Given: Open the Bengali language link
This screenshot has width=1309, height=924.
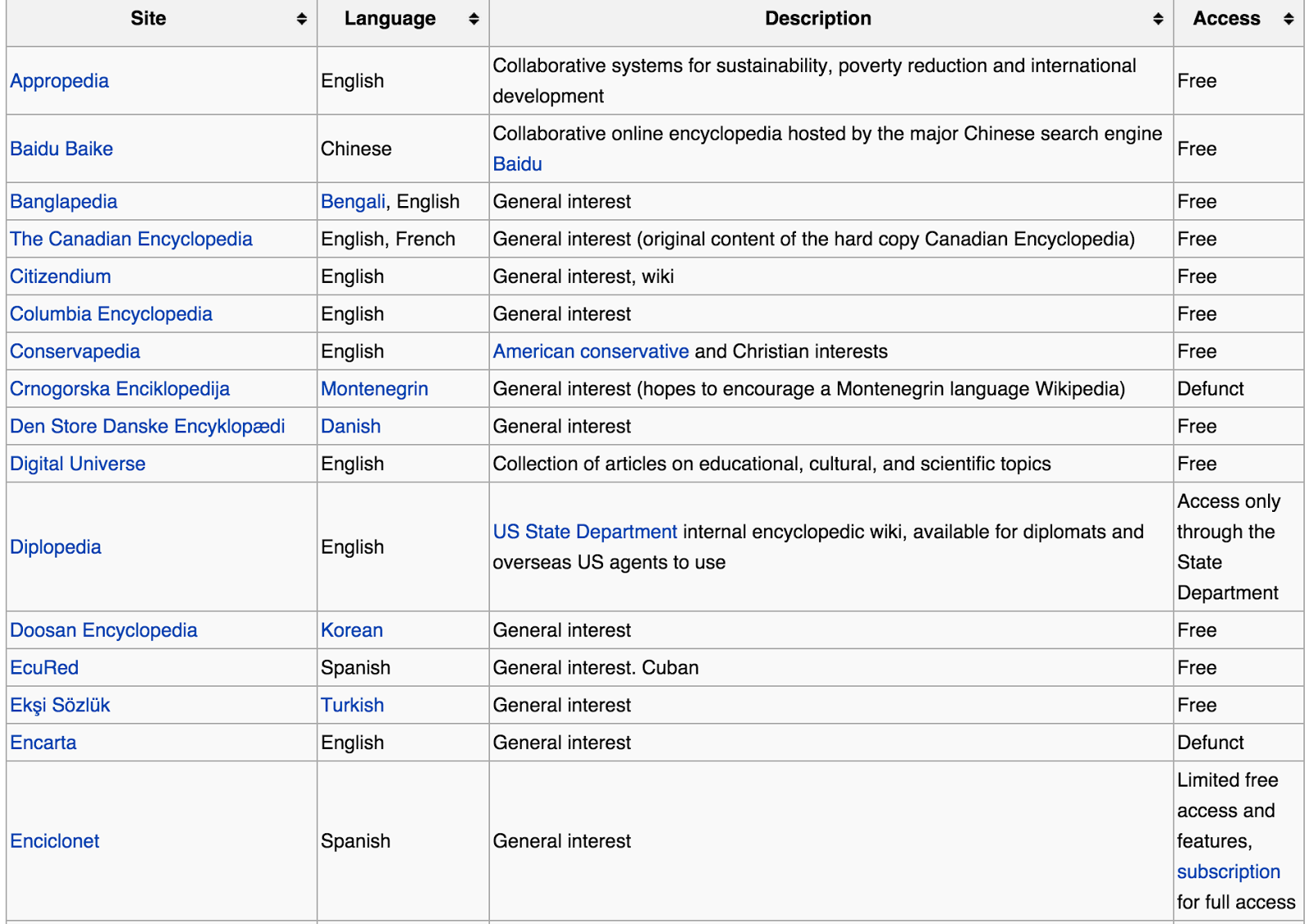Looking at the screenshot, I should click(353, 201).
